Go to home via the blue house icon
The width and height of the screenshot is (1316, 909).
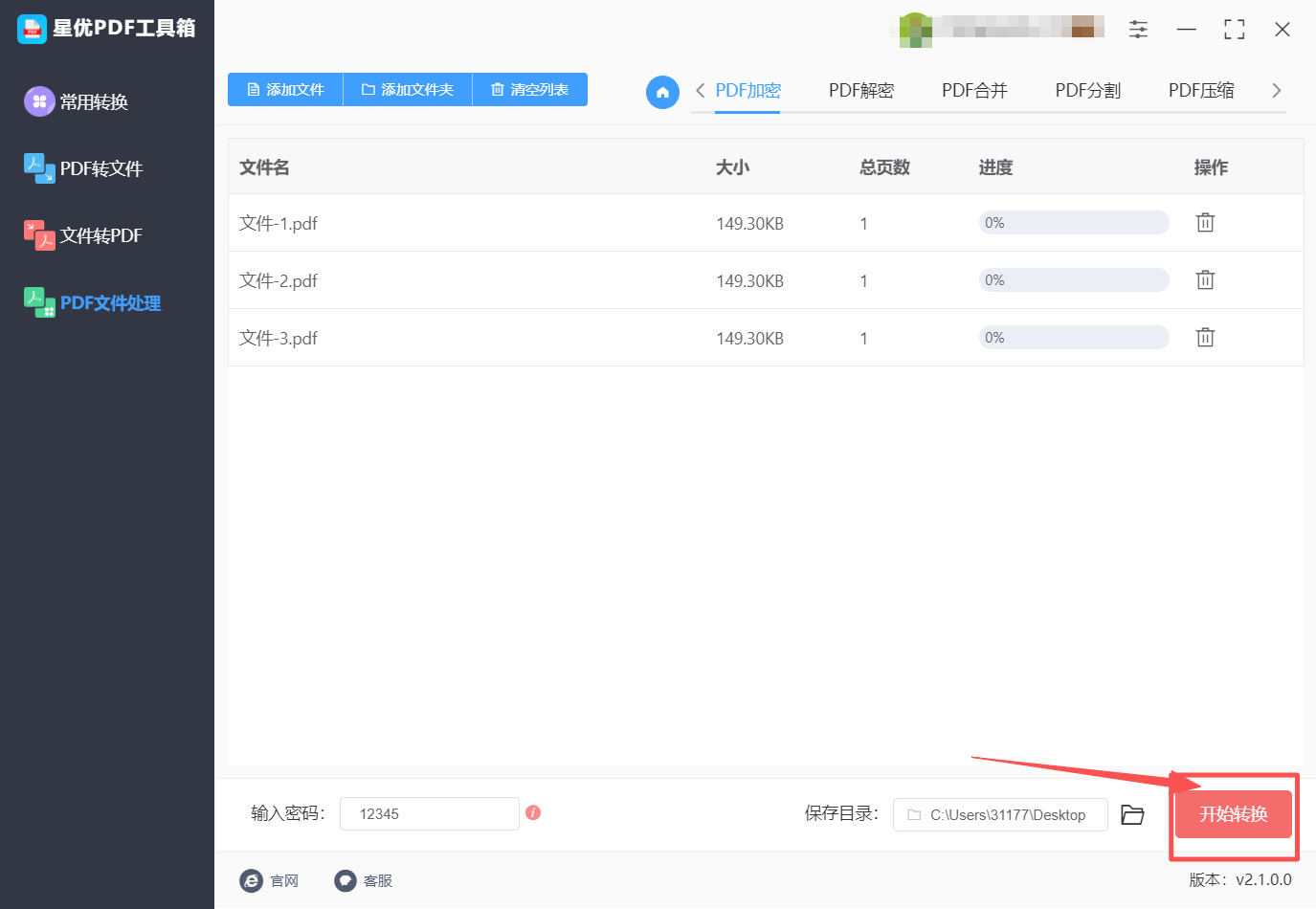coord(662,92)
